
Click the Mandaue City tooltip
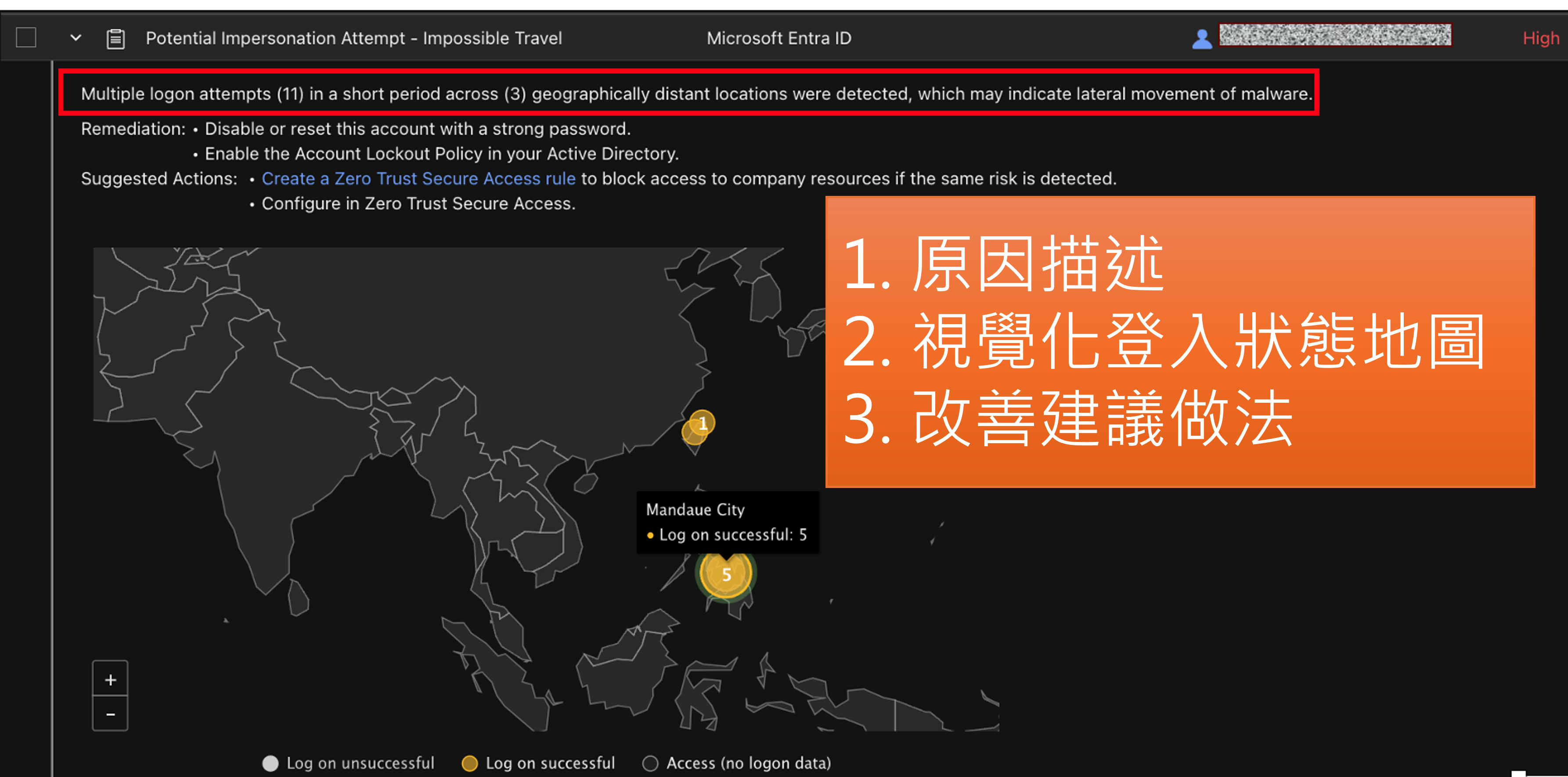pyautogui.click(x=727, y=522)
